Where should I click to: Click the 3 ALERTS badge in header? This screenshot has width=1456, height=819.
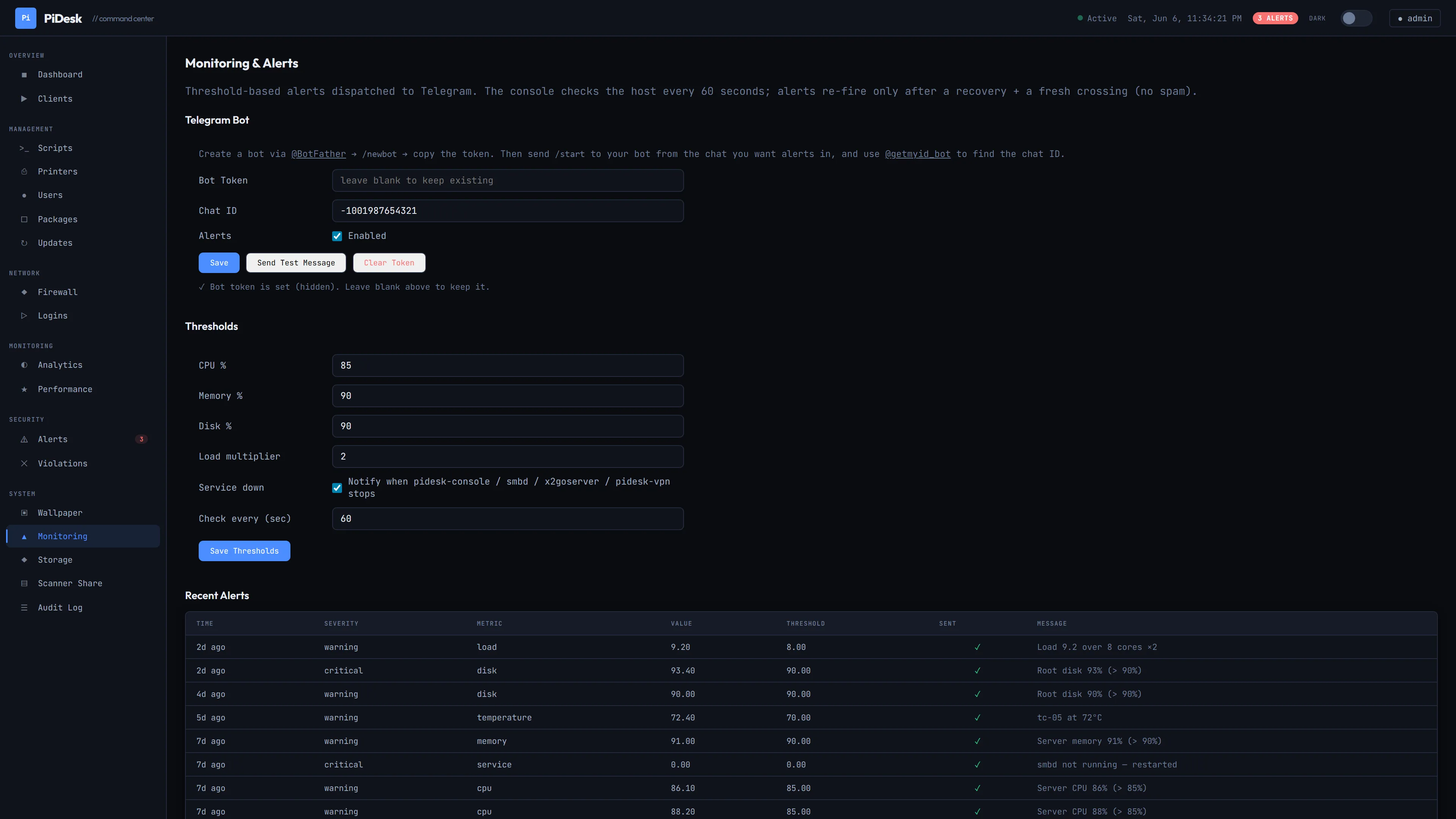[x=1275, y=18]
